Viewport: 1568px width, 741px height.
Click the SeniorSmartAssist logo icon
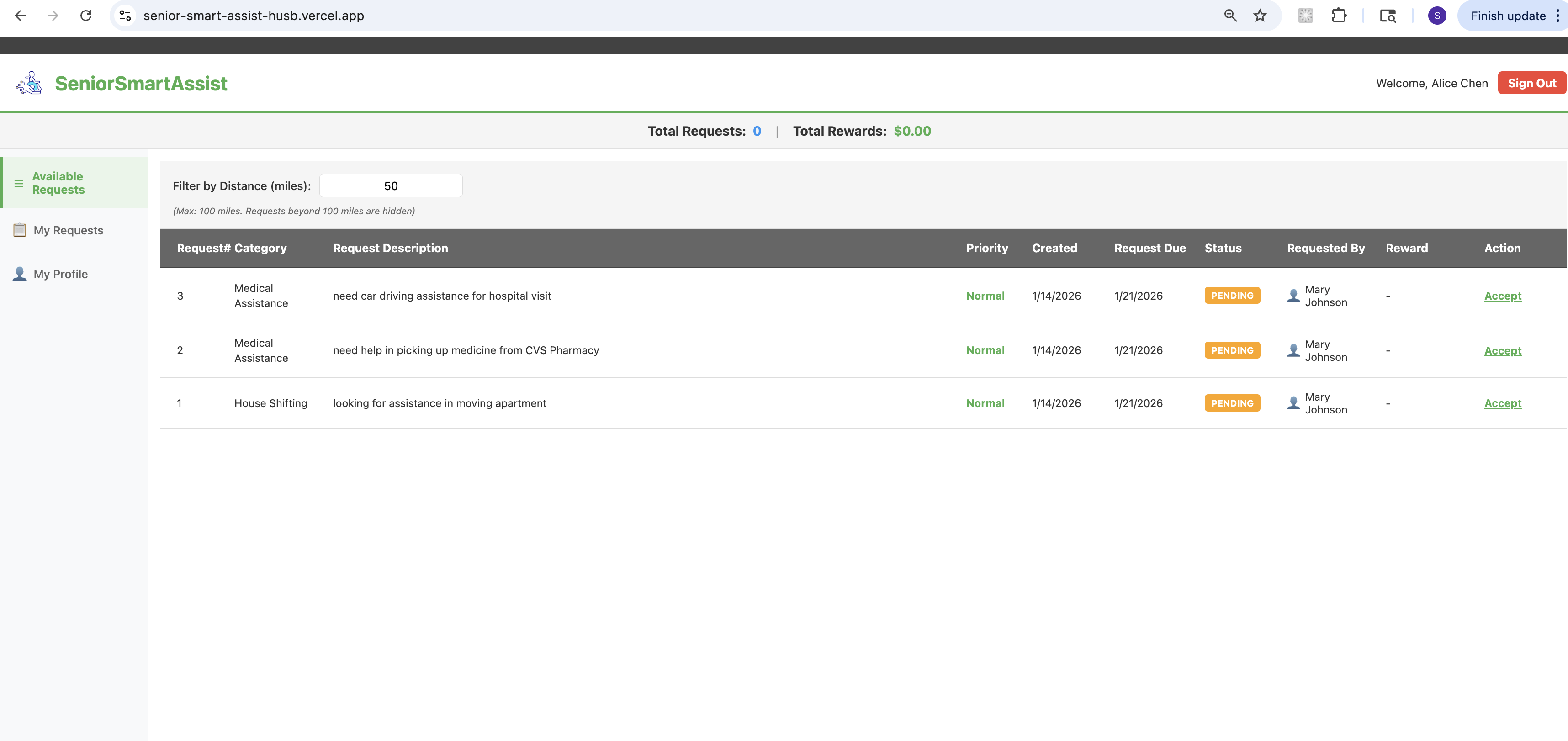[x=29, y=84]
